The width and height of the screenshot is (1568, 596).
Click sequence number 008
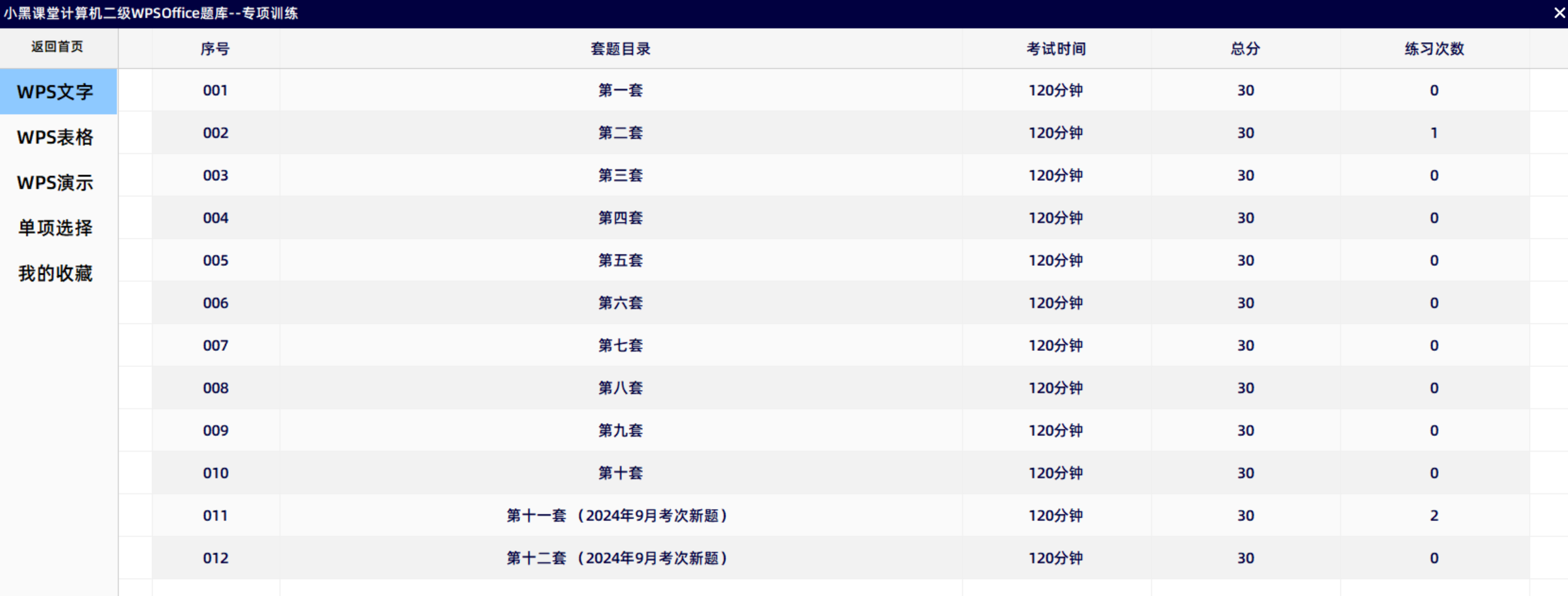coord(215,388)
